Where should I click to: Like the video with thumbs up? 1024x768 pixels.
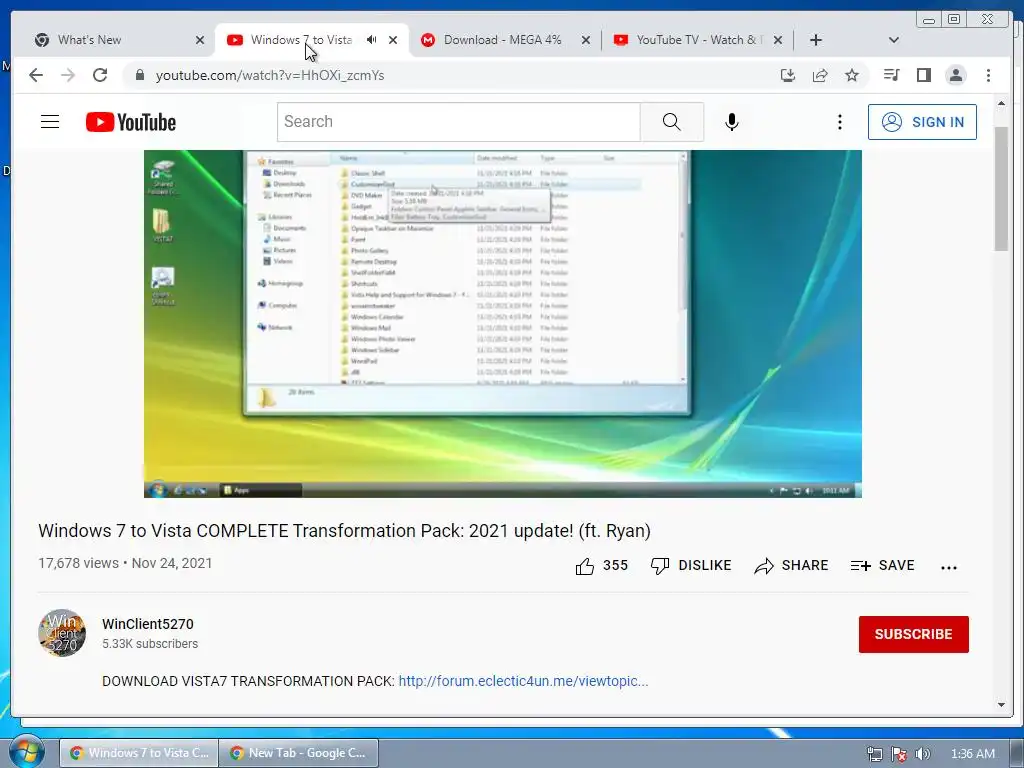click(584, 566)
